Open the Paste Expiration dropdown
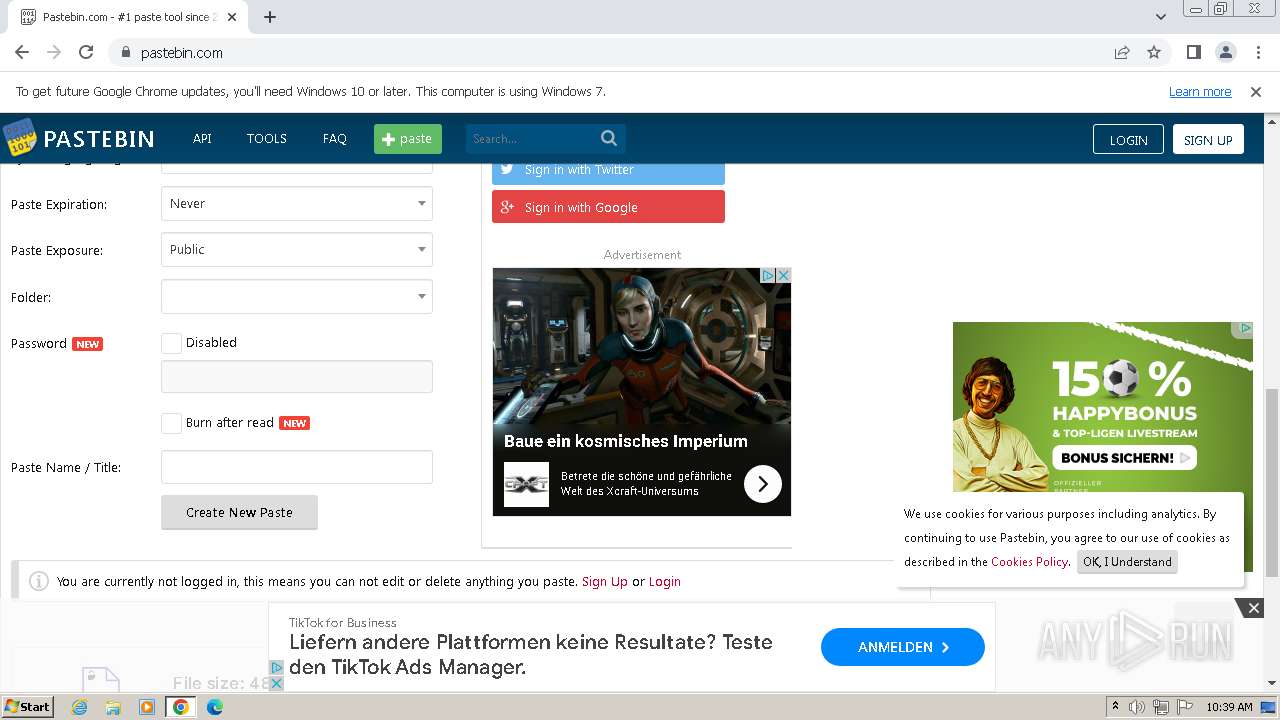 tap(297, 204)
